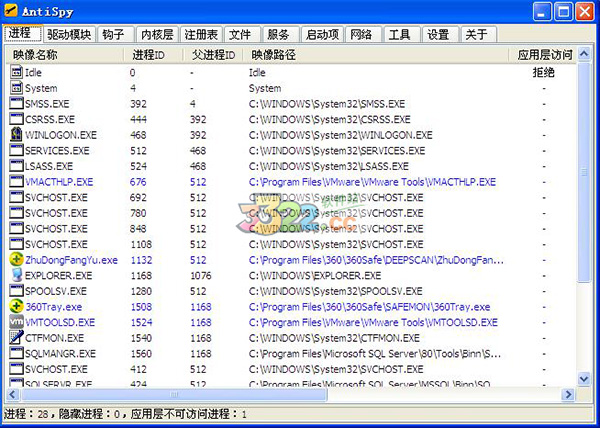Click the horizontal scrollbar thumb
Viewport: 600px width, 428px height.
(x=174, y=394)
